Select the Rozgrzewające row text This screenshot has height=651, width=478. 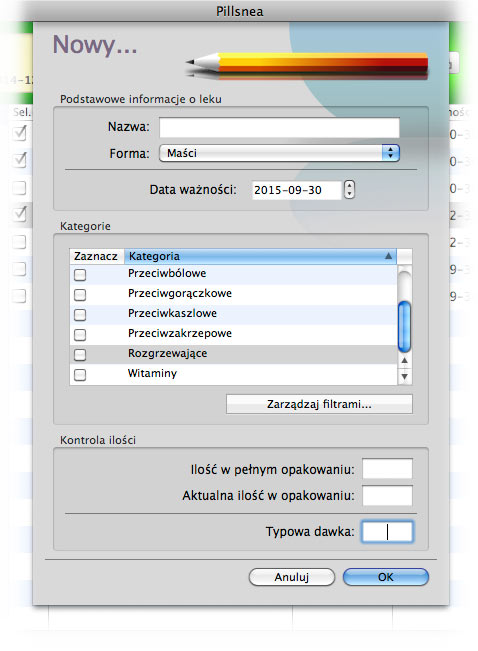(x=167, y=353)
